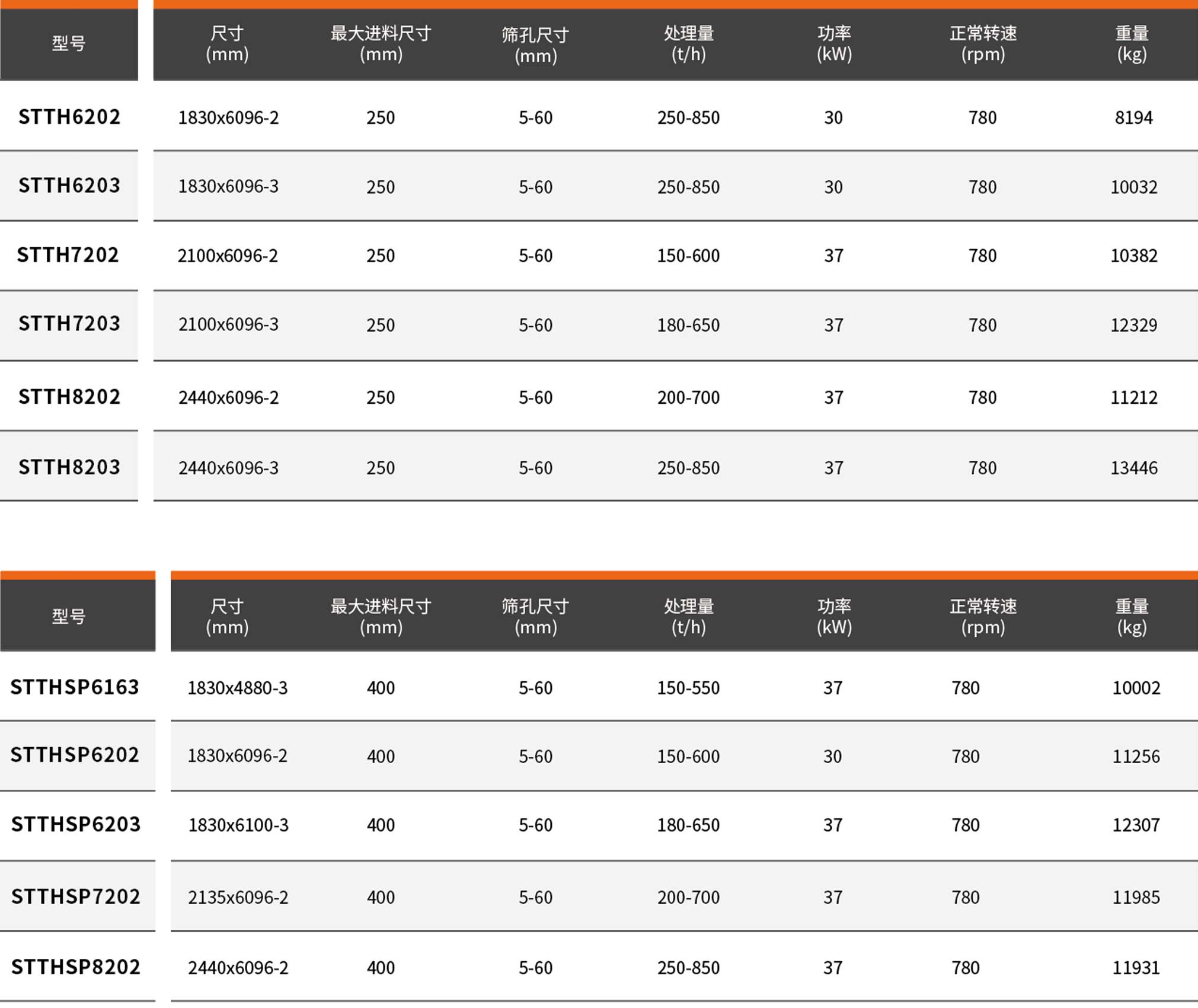Click the dimension 1830x4880-3
The width and height of the screenshot is (1198, 1008).
[x=238, y=688]
